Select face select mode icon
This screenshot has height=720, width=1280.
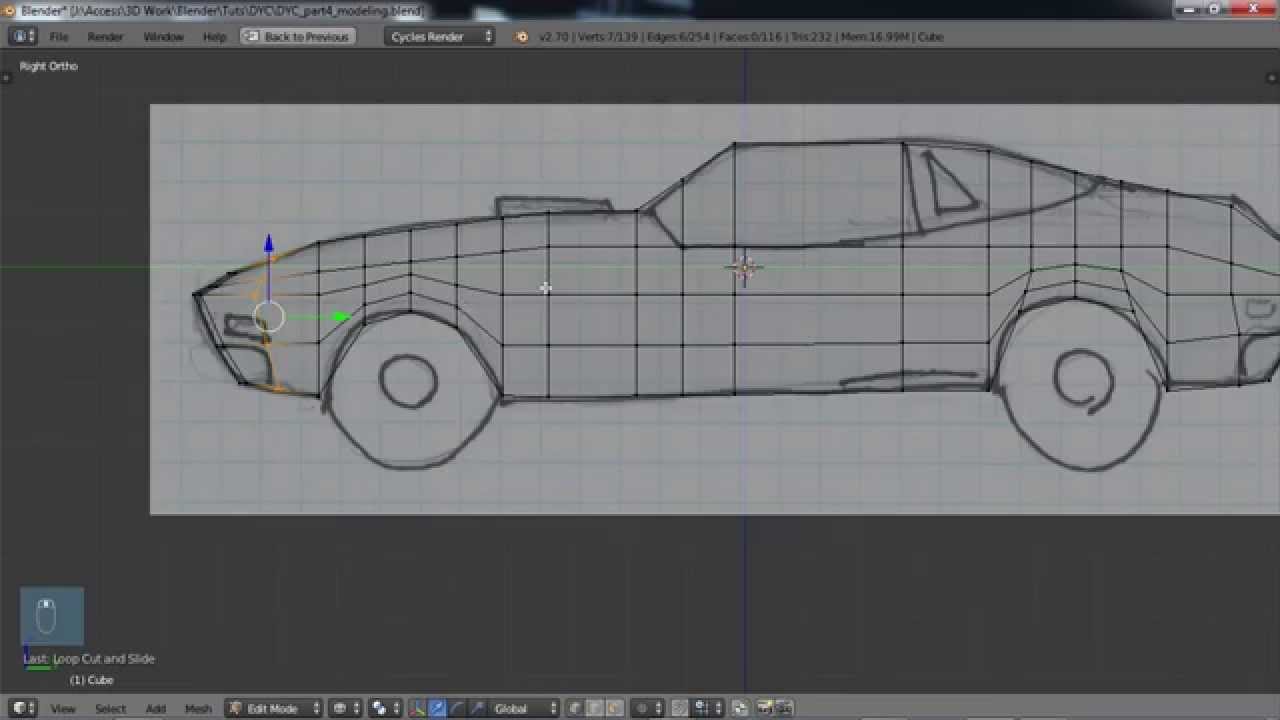[x=614, y=708]
